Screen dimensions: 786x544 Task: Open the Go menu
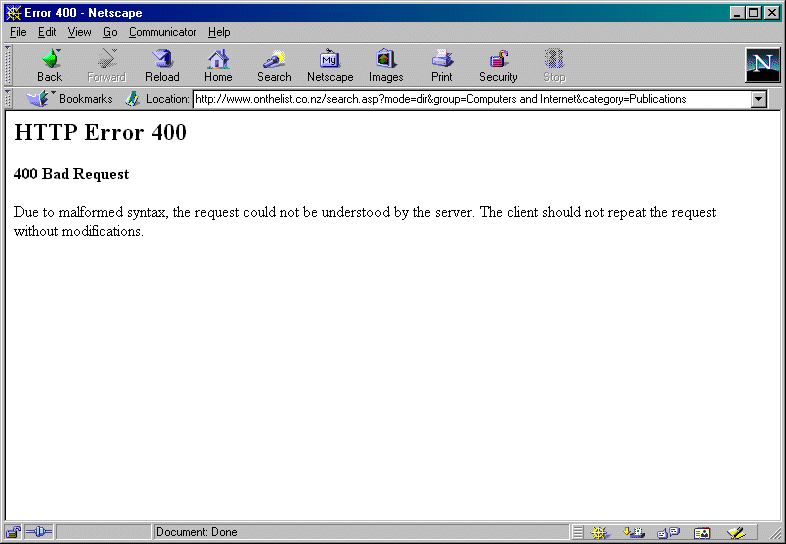click(110, 32)
